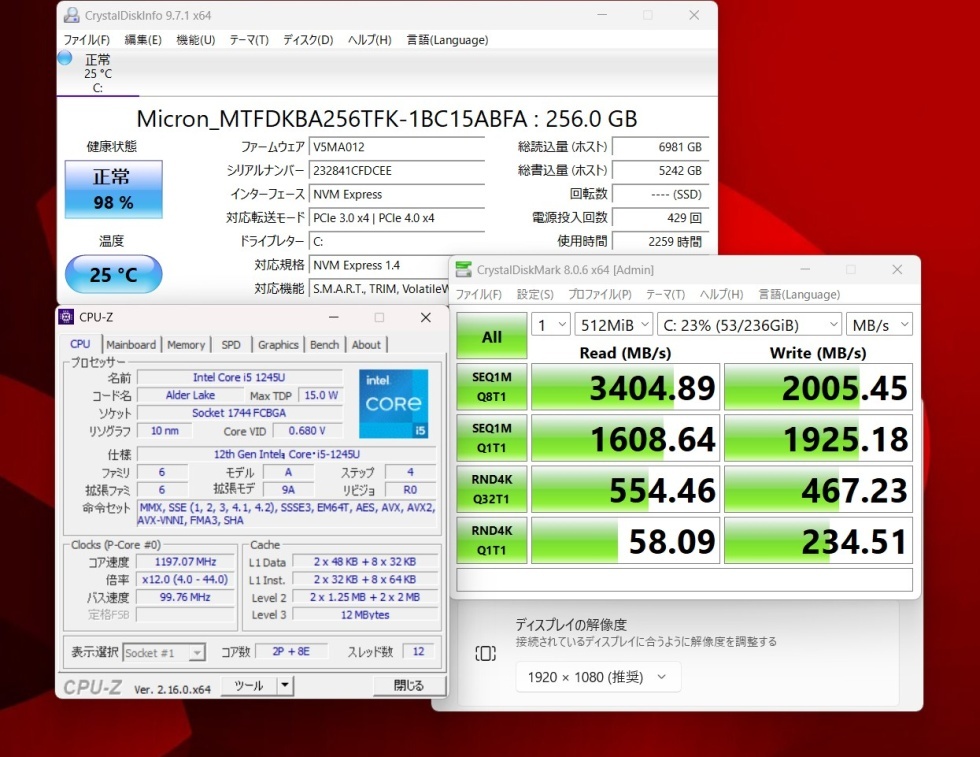Viewport: 980px width, 757px height.
Task: Click the empty comment field below benchmark results
Action: click(x=685, y=580)
